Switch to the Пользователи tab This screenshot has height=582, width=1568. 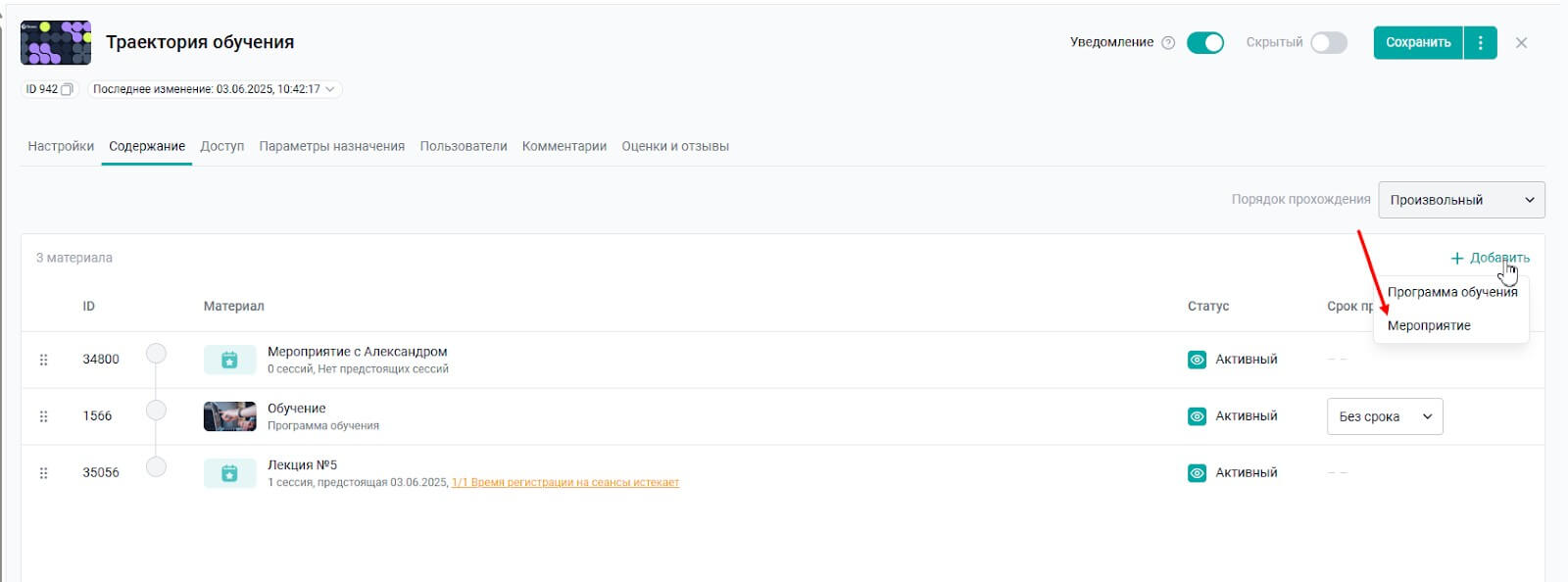point(464,146)
